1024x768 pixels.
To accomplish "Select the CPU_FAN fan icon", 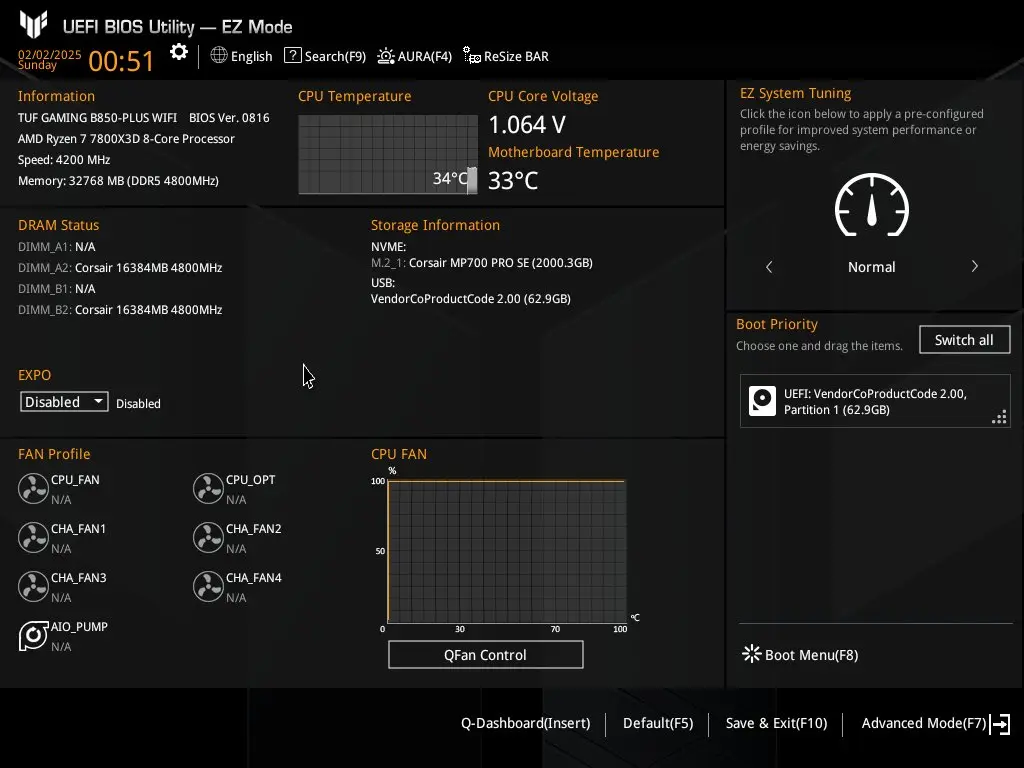I will coord(33,488).
